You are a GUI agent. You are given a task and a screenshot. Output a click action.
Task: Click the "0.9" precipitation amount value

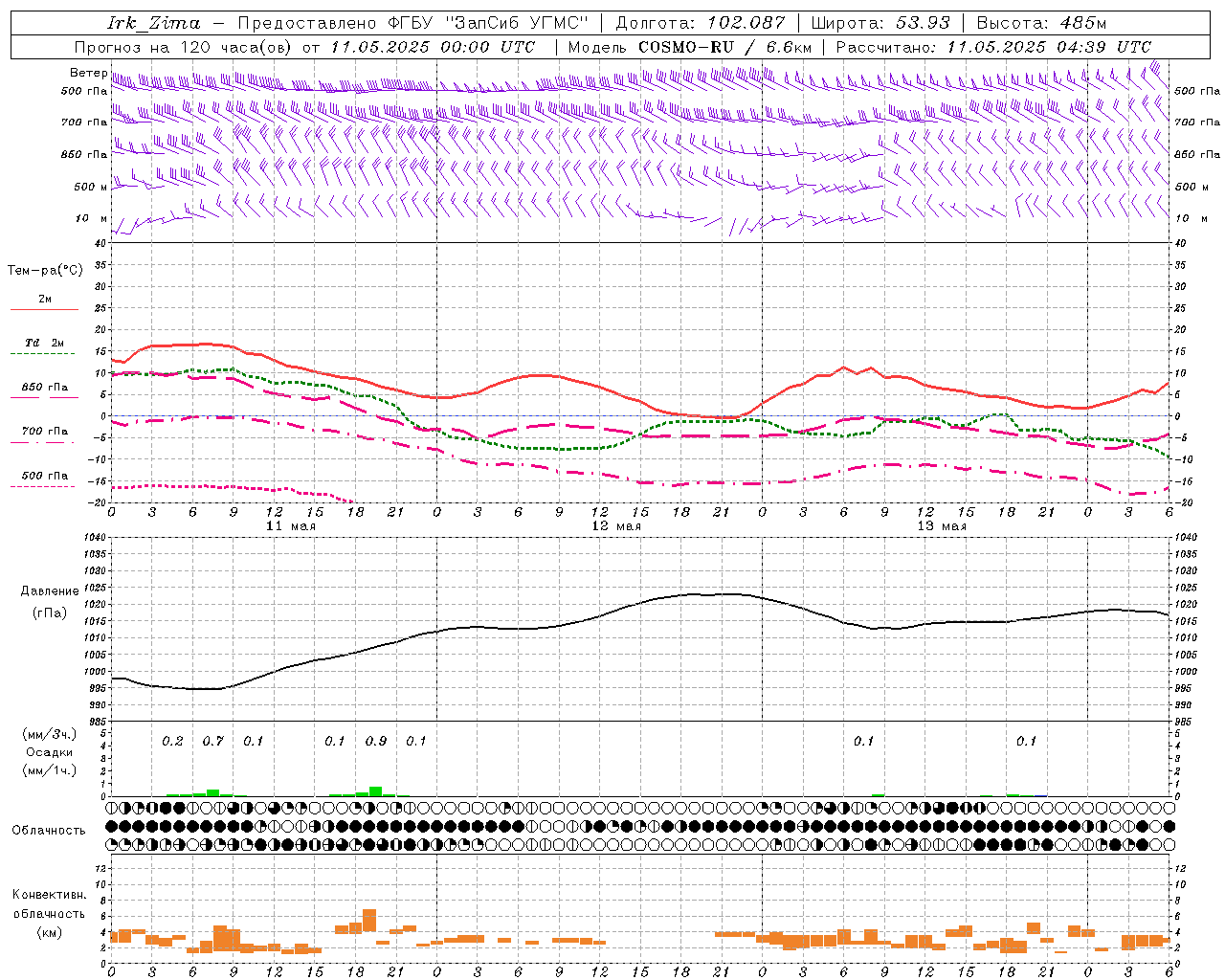point(376,742)
